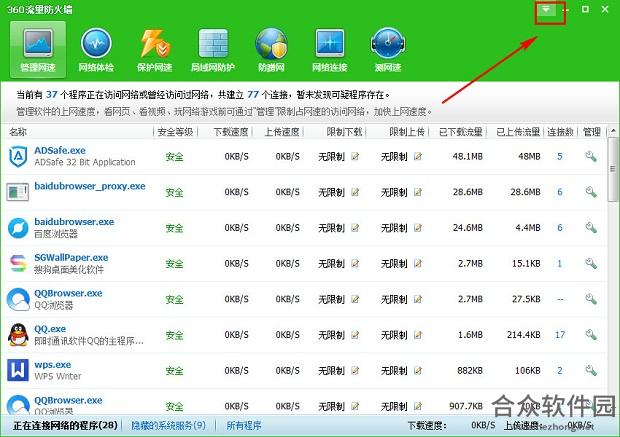Screen dimensions: 620x437
Task: Edit download limit for wps.exe
Action: click(355, 371)
